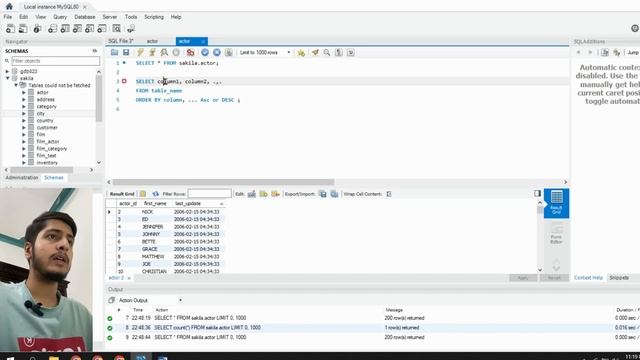Go back in SQL Additions help
640x360 pixels.
578,52
